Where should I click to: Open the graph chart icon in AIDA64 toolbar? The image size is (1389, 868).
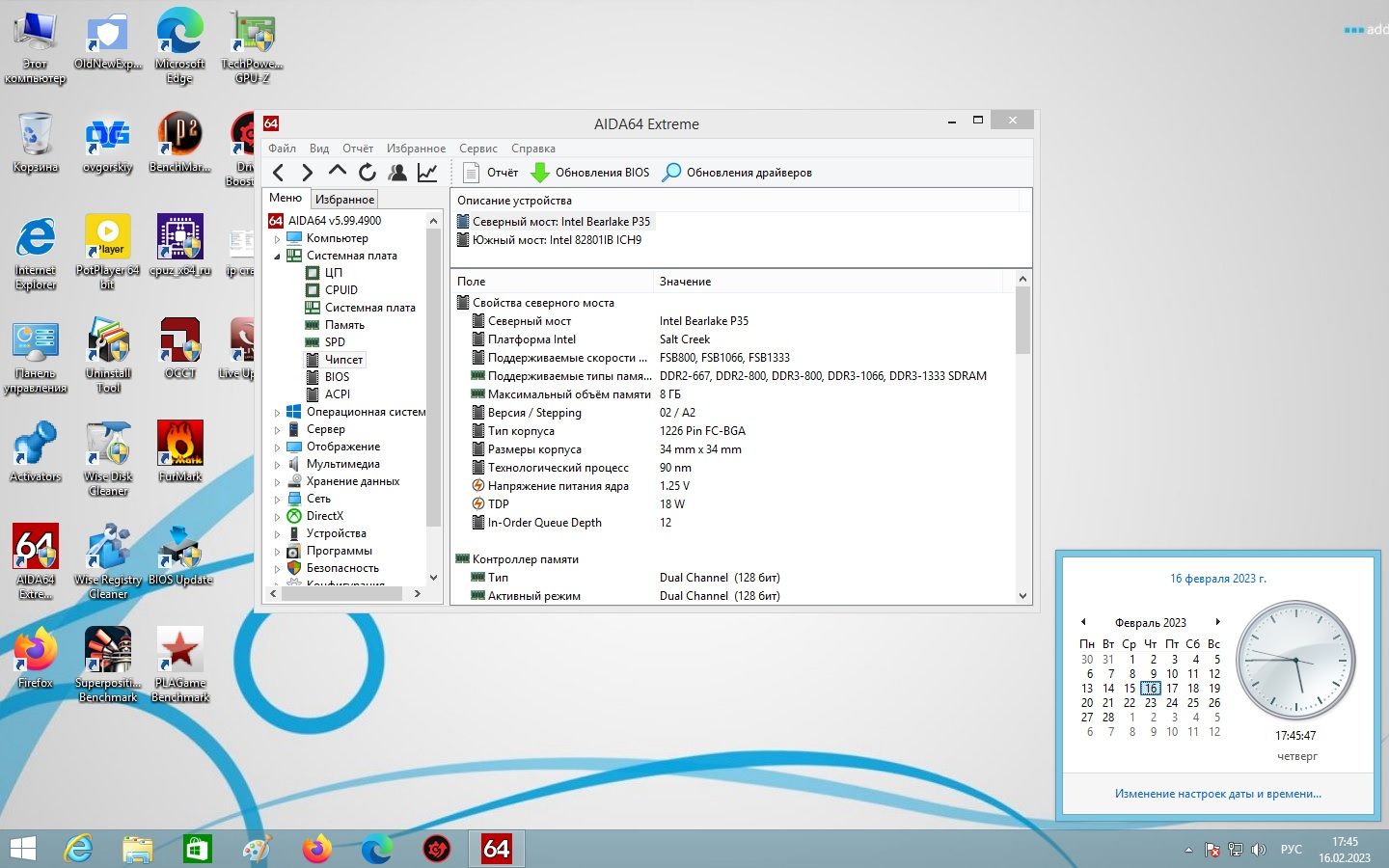click(x=426, y=173)
